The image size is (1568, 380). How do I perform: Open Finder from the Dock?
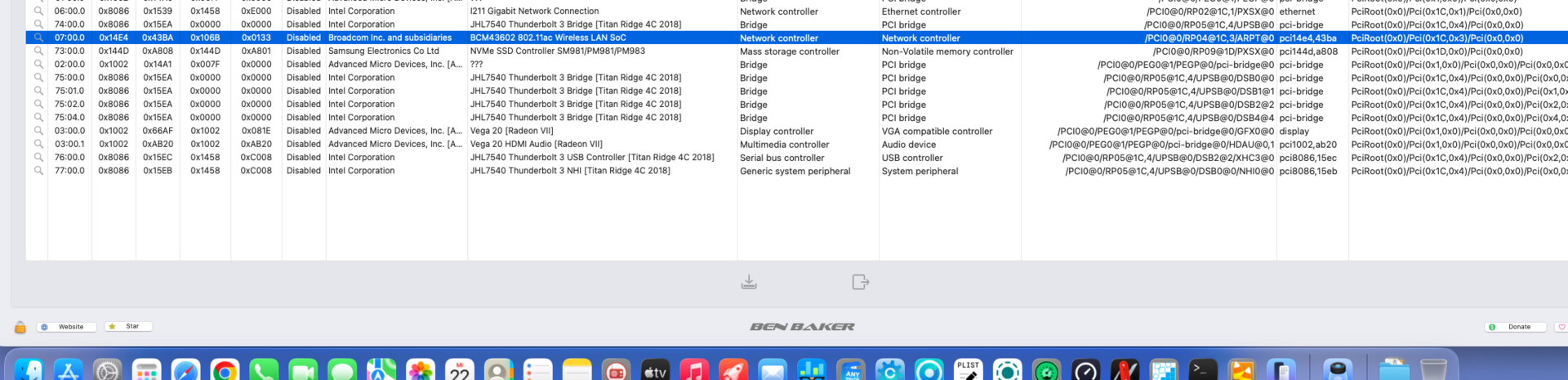click(29, 371)
